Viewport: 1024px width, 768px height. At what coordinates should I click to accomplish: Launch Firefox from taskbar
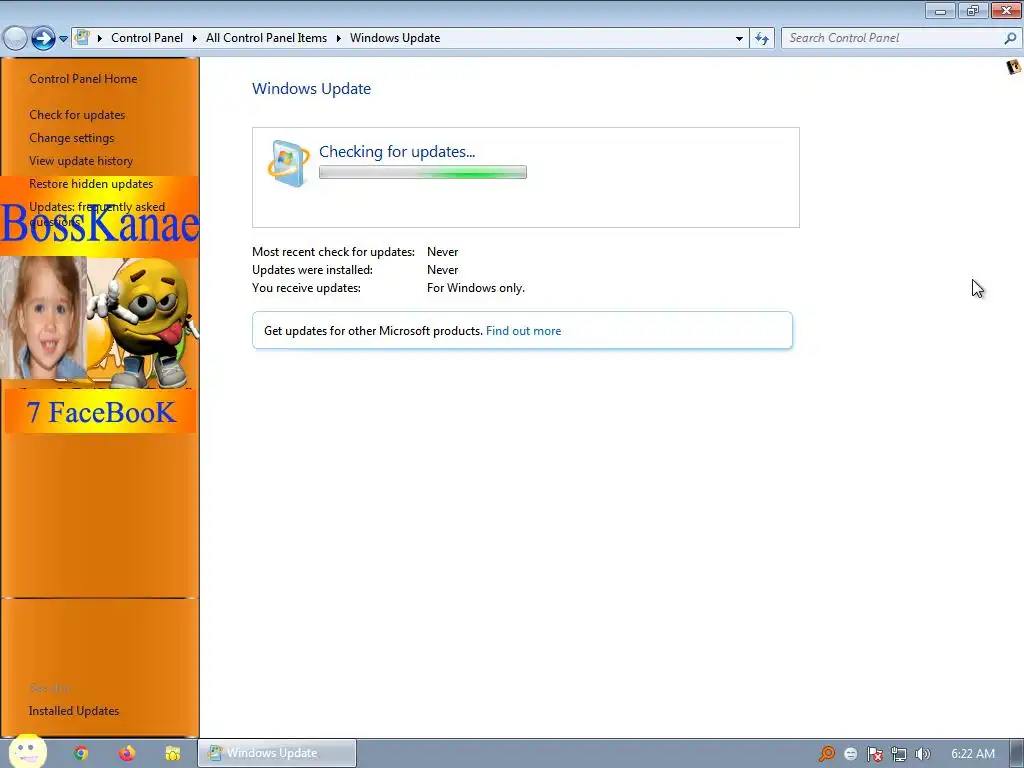pyautogui.click(x=127, y=753)
